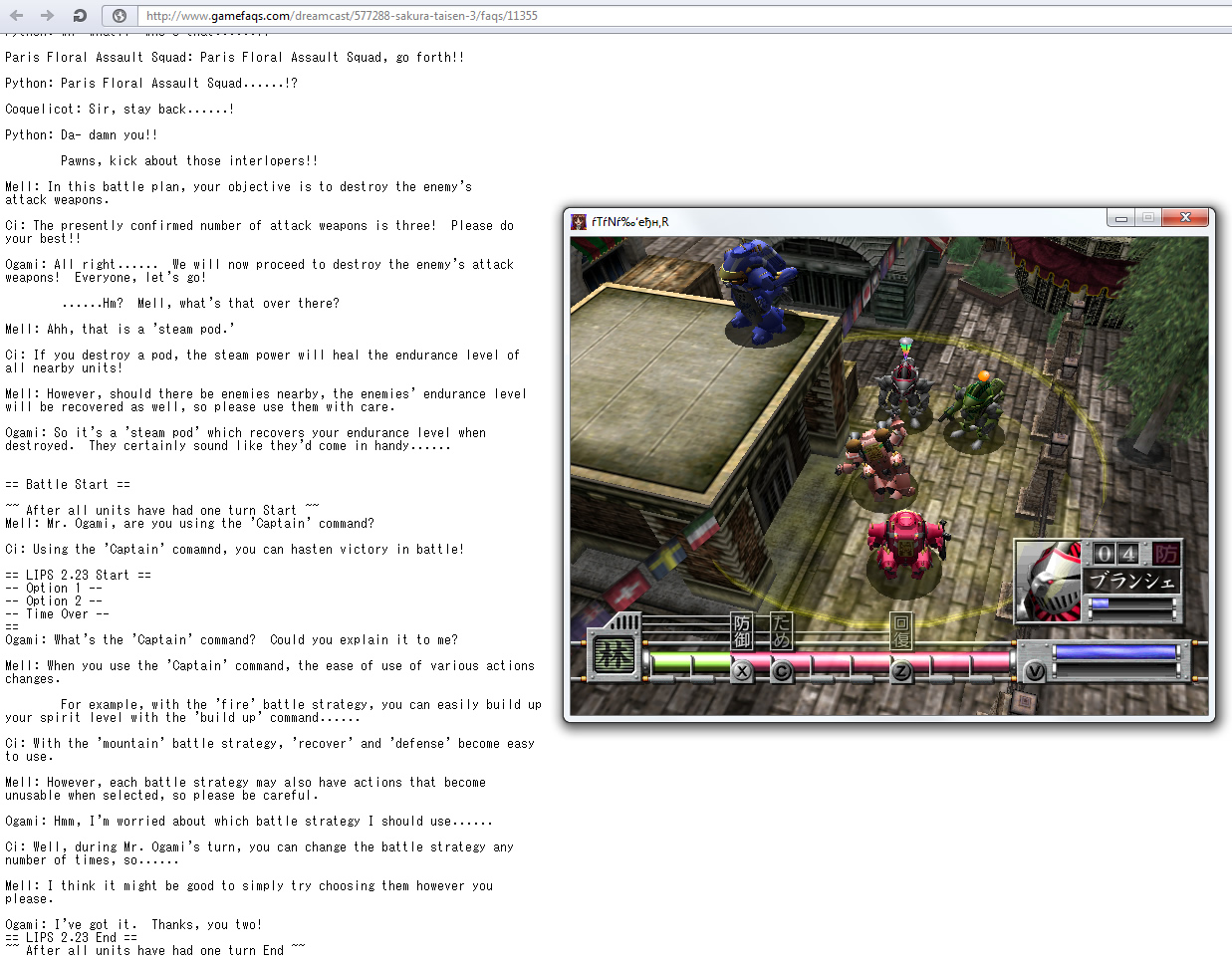The width and height of the screenshot is (1232, 959).
Task: Click the line 'Mell: Ahh, that is a steam pod.'
Action: click(121, 329)
